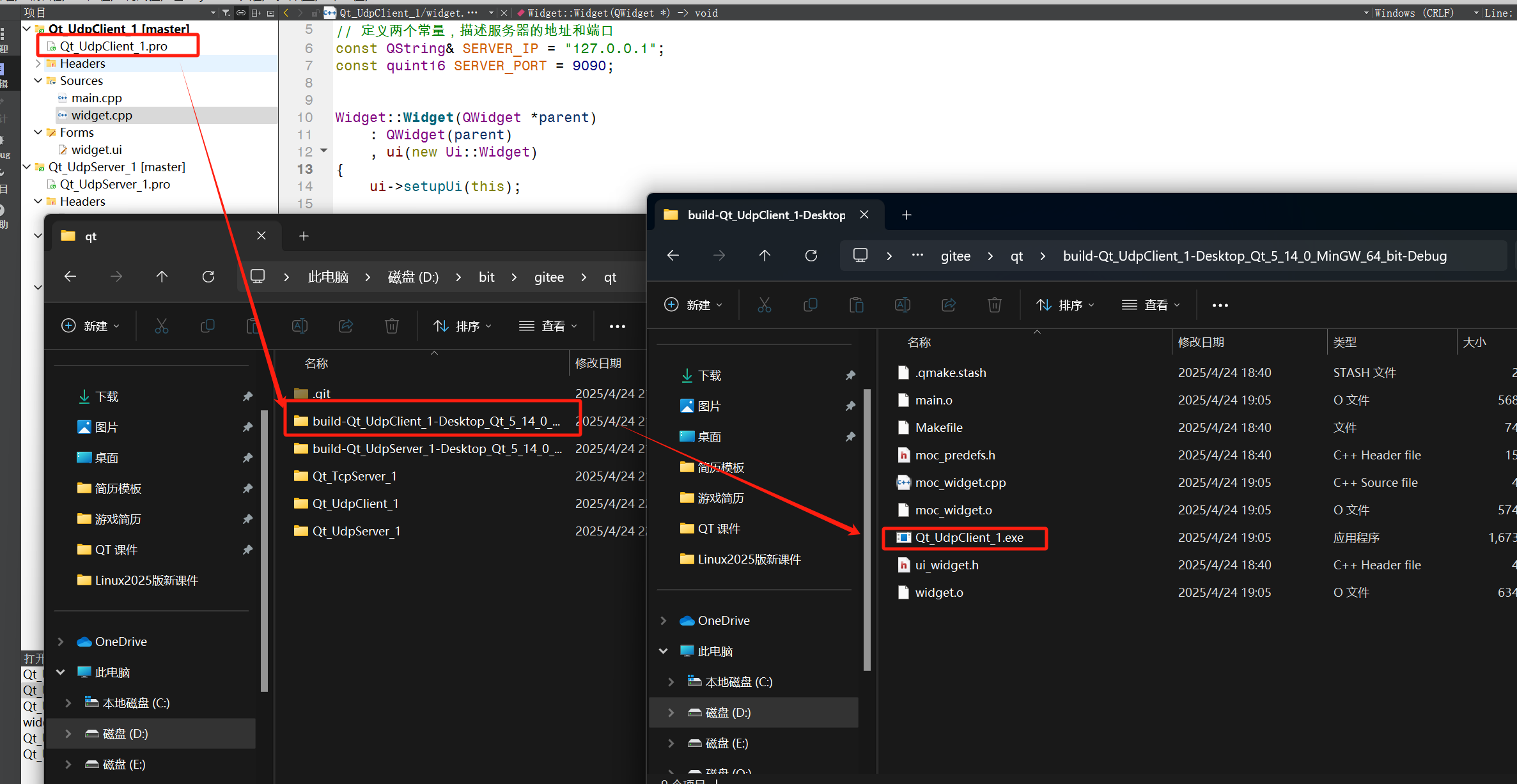Click gitee in the qt window breadcrumb
Viewport: 1517px width, 784px height.
click(548, 277)
